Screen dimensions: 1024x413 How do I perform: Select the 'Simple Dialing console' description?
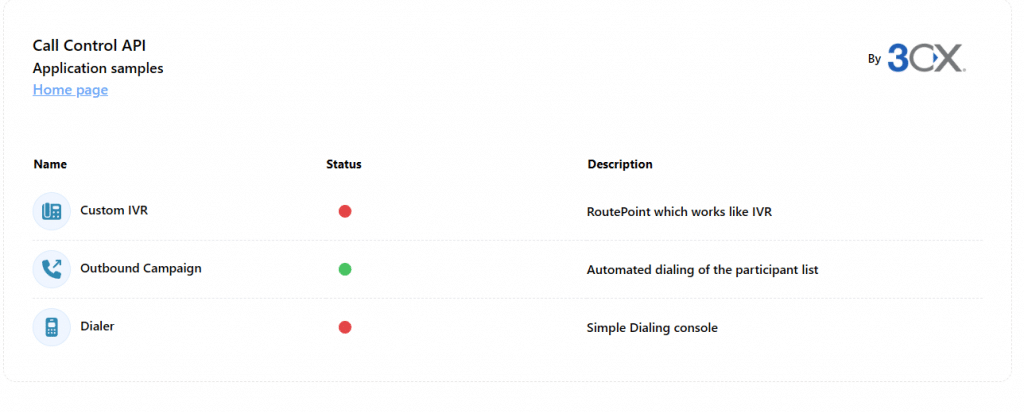[652, 328]
